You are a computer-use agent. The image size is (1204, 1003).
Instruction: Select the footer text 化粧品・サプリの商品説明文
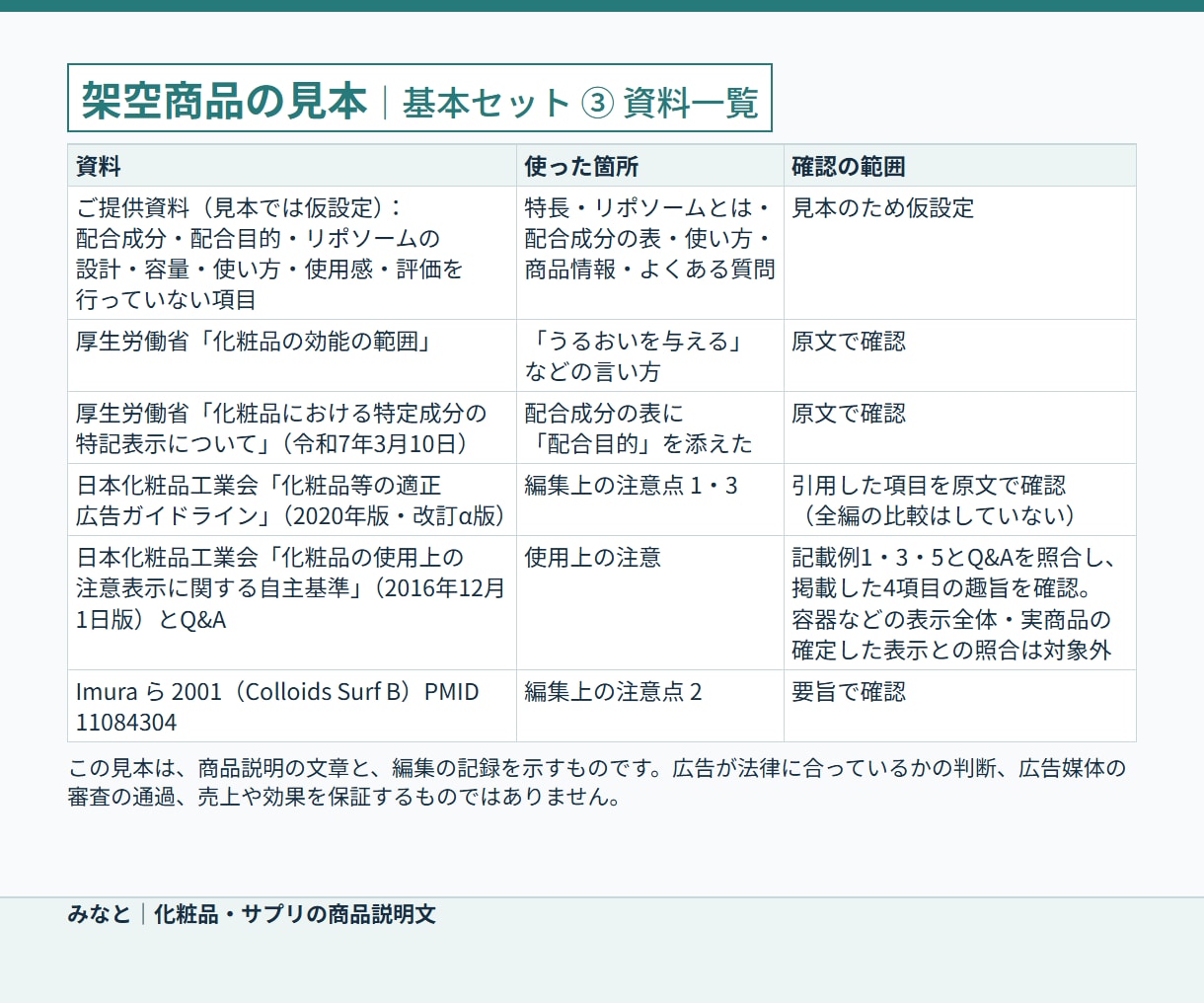click(x=295, y=914)
